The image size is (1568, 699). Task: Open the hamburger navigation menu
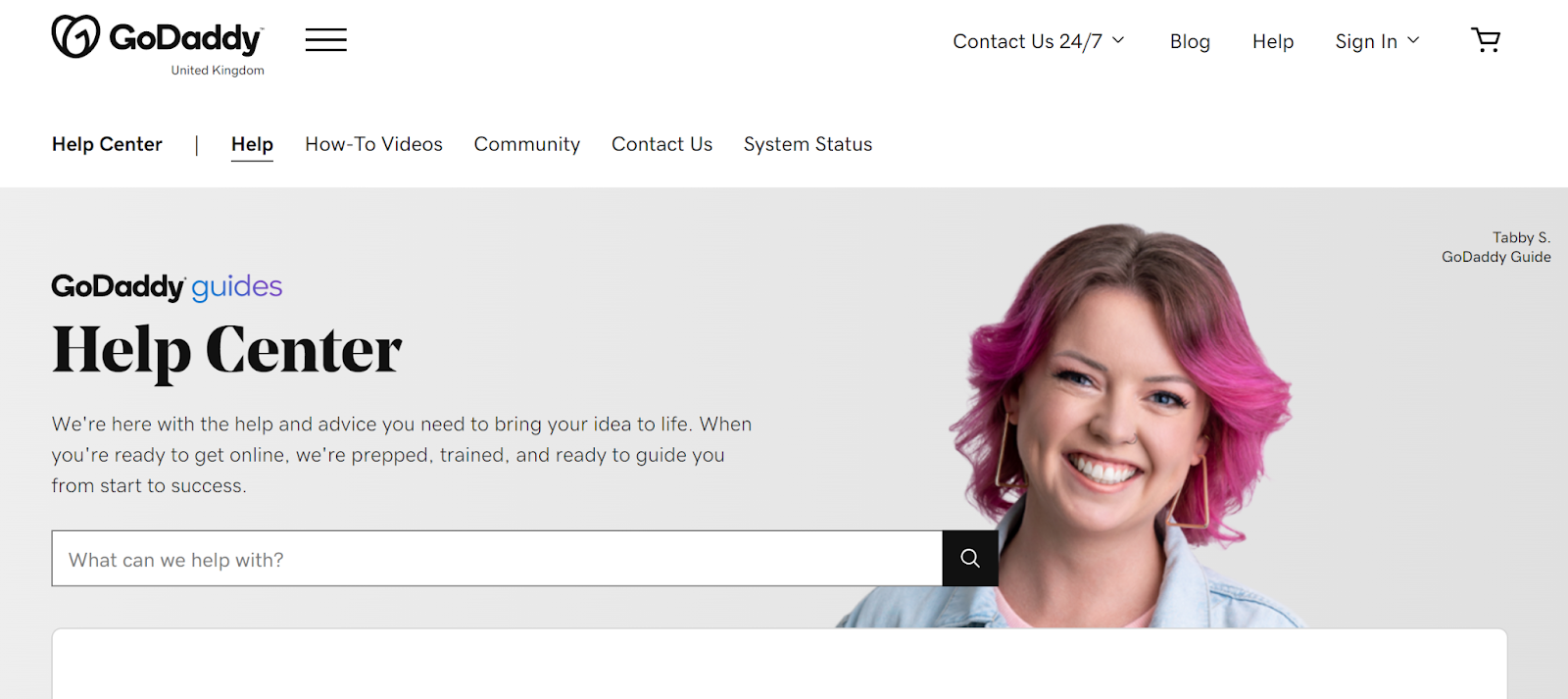pyautogui.click(x=325, y=40)
